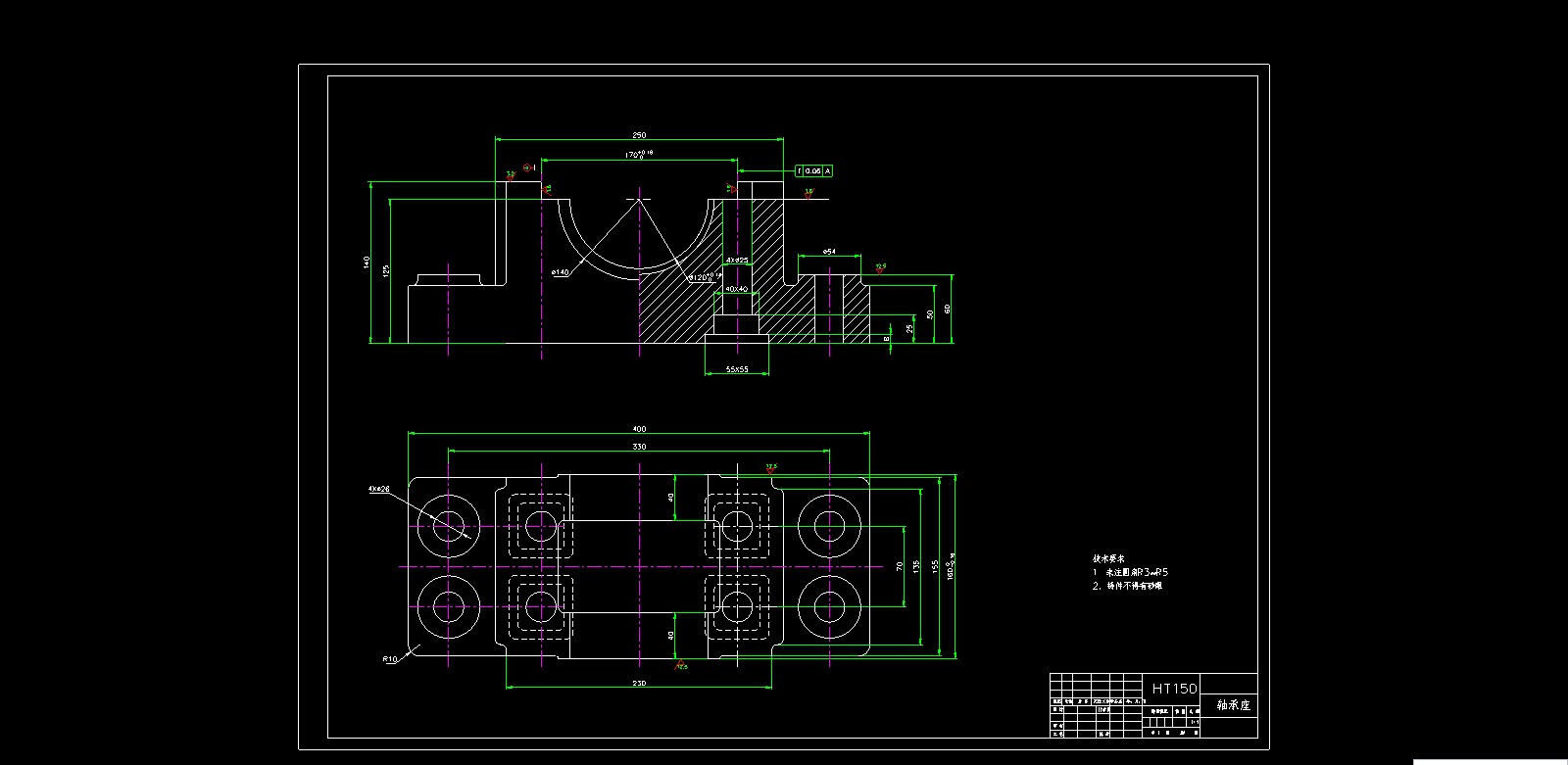Click the 330 dimension text in plan view
The image size is (1568, 765).
click(639, 447)
